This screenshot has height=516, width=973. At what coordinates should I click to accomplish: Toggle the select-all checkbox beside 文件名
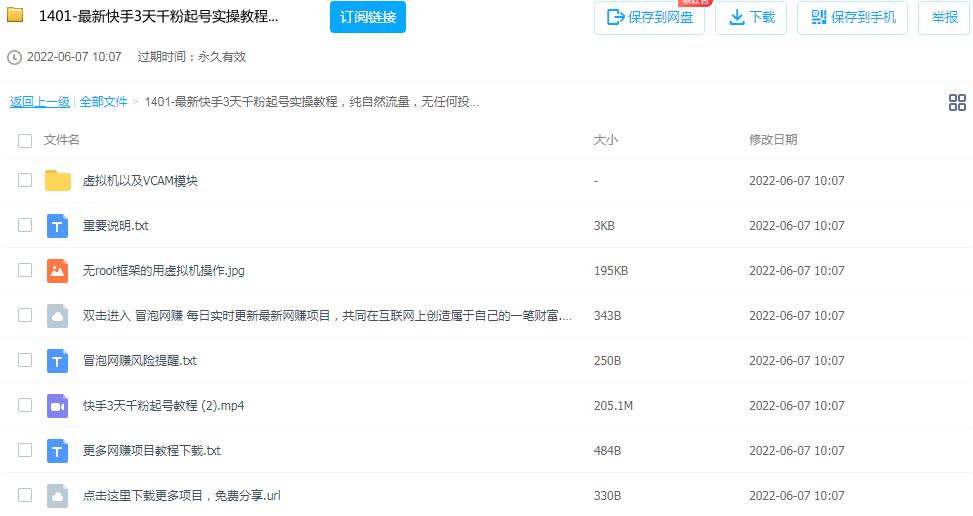[25, 141]
